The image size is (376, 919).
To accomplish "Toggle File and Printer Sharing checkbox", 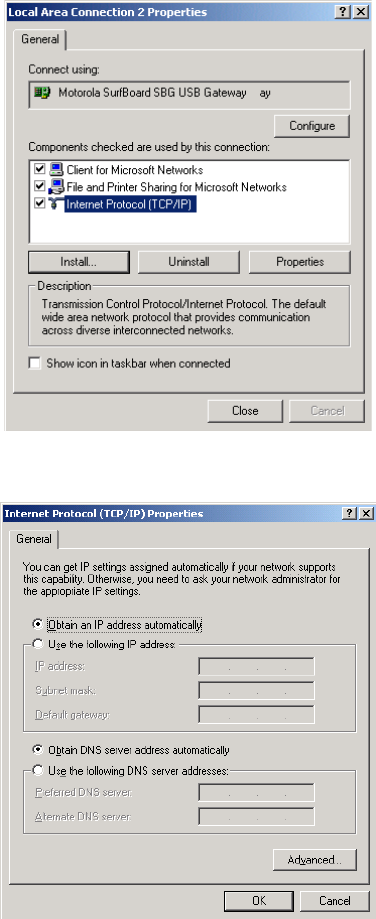I will pos(40,187).
